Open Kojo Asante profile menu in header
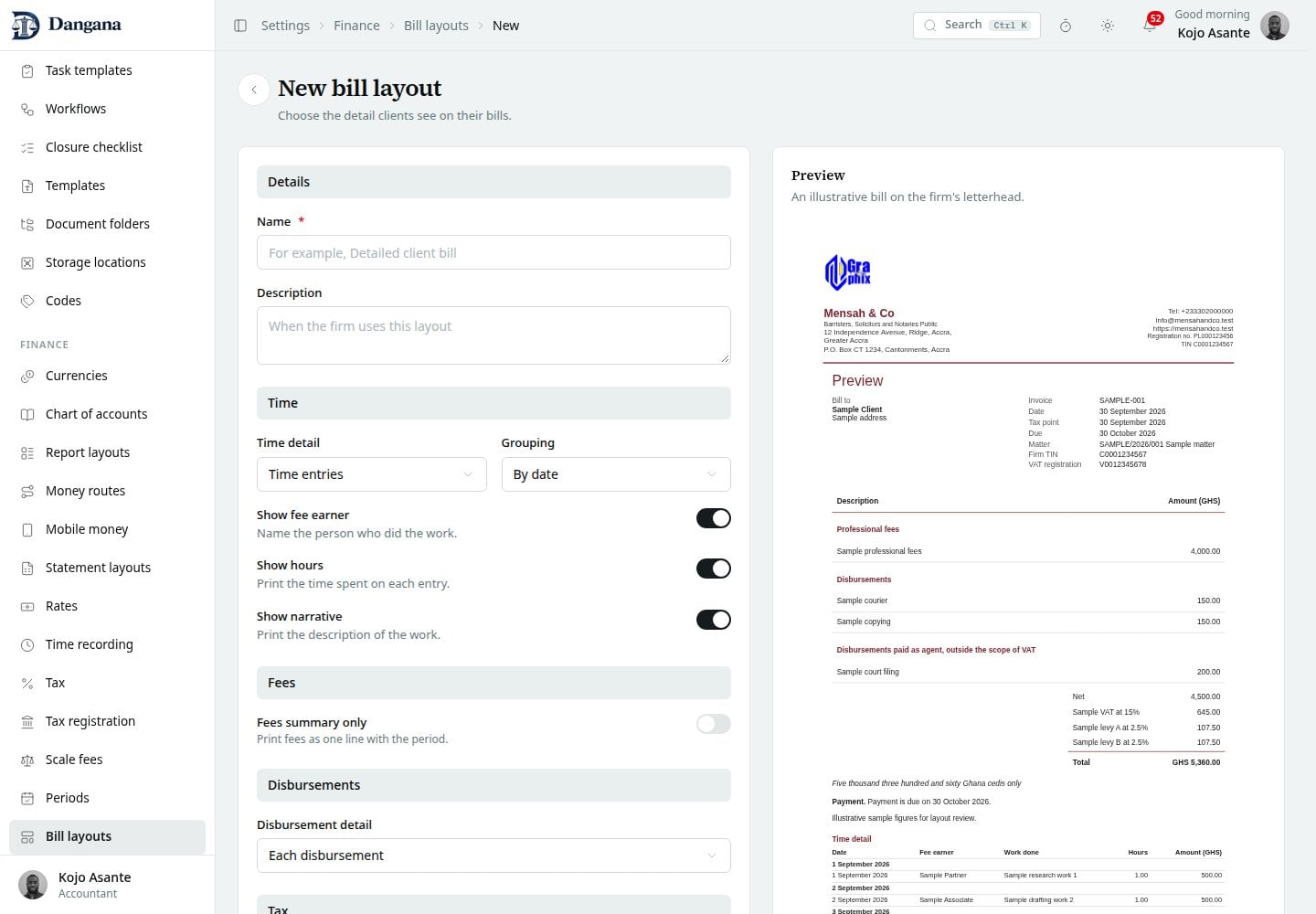The width and height of the screenshot is (1316, 914). coord(1232,25)
